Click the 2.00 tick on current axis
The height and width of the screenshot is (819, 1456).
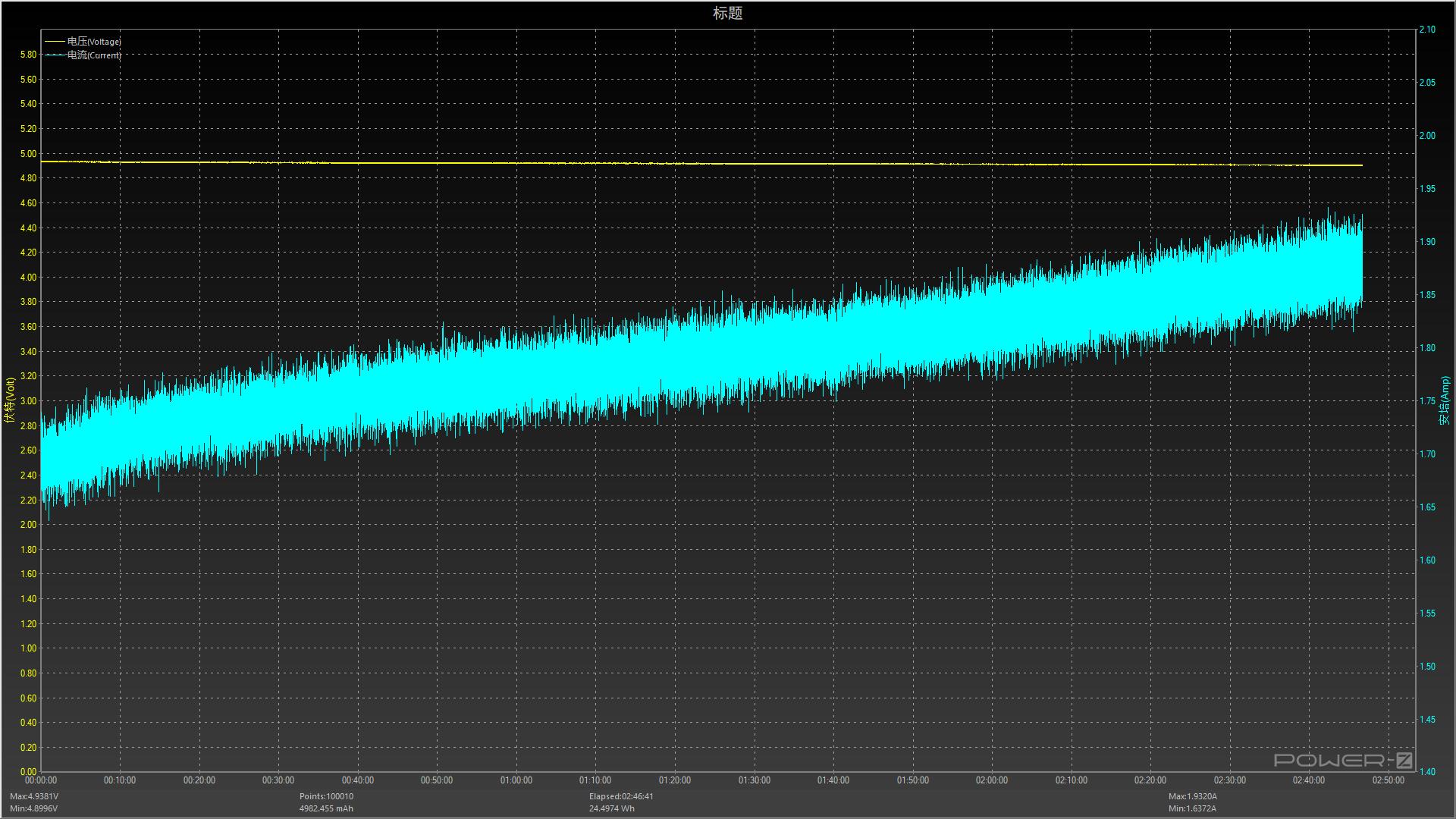pyautogui.click(x=1427, y=136)
